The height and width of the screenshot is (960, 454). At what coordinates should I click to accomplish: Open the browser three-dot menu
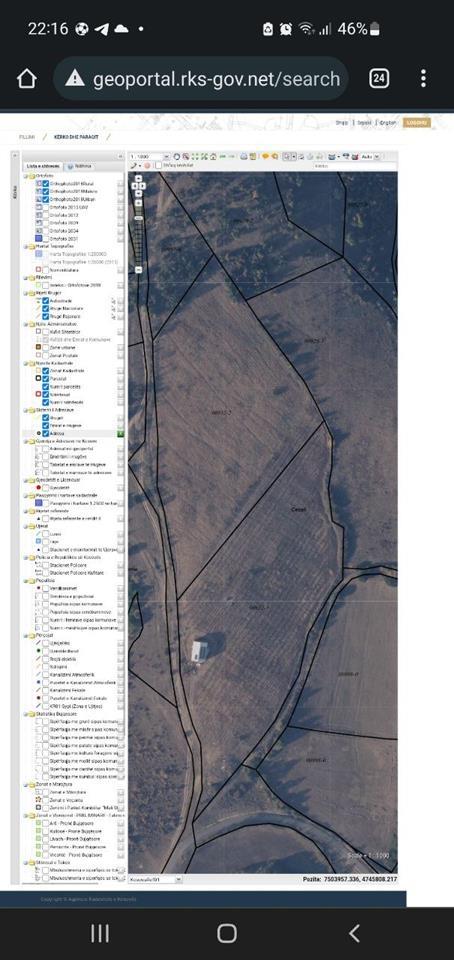pyautogui.click(x=423, y=78)
